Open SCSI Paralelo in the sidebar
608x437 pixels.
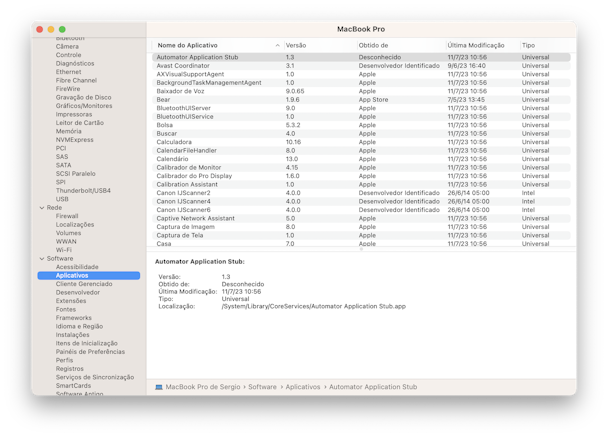[x=75, y=174]
